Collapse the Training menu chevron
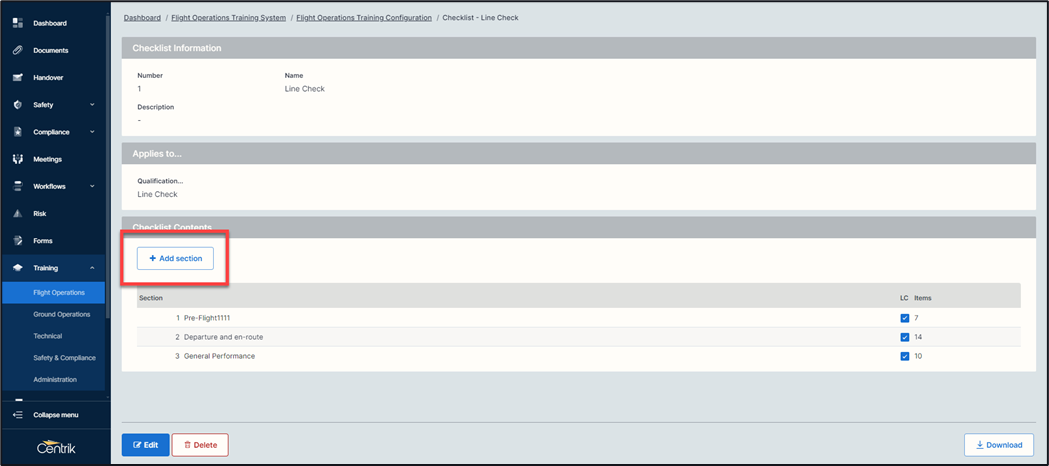The width and height of the screenshot is (1049, 466). 92,268
